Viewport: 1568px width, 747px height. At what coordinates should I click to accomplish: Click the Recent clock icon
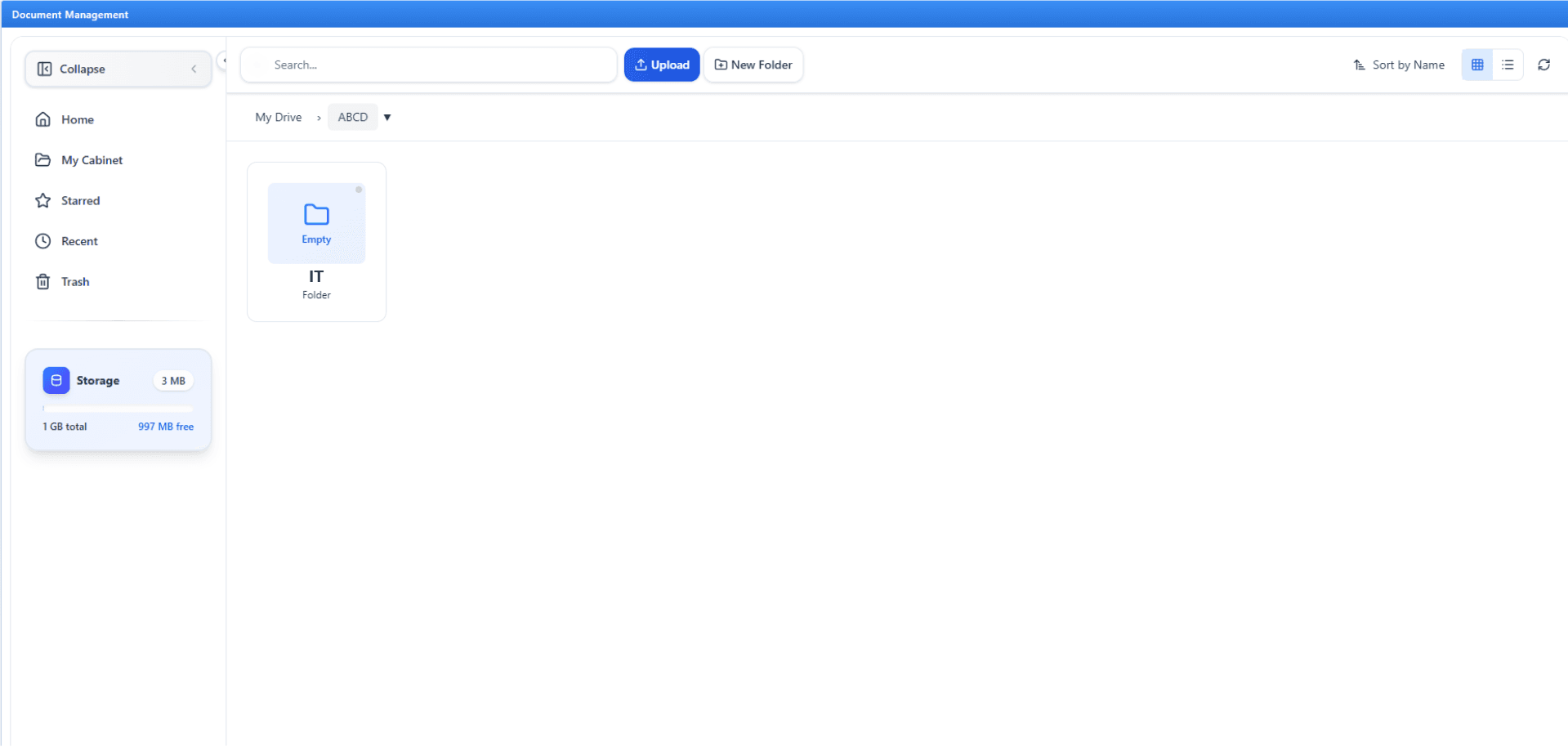tap(43, 241)
